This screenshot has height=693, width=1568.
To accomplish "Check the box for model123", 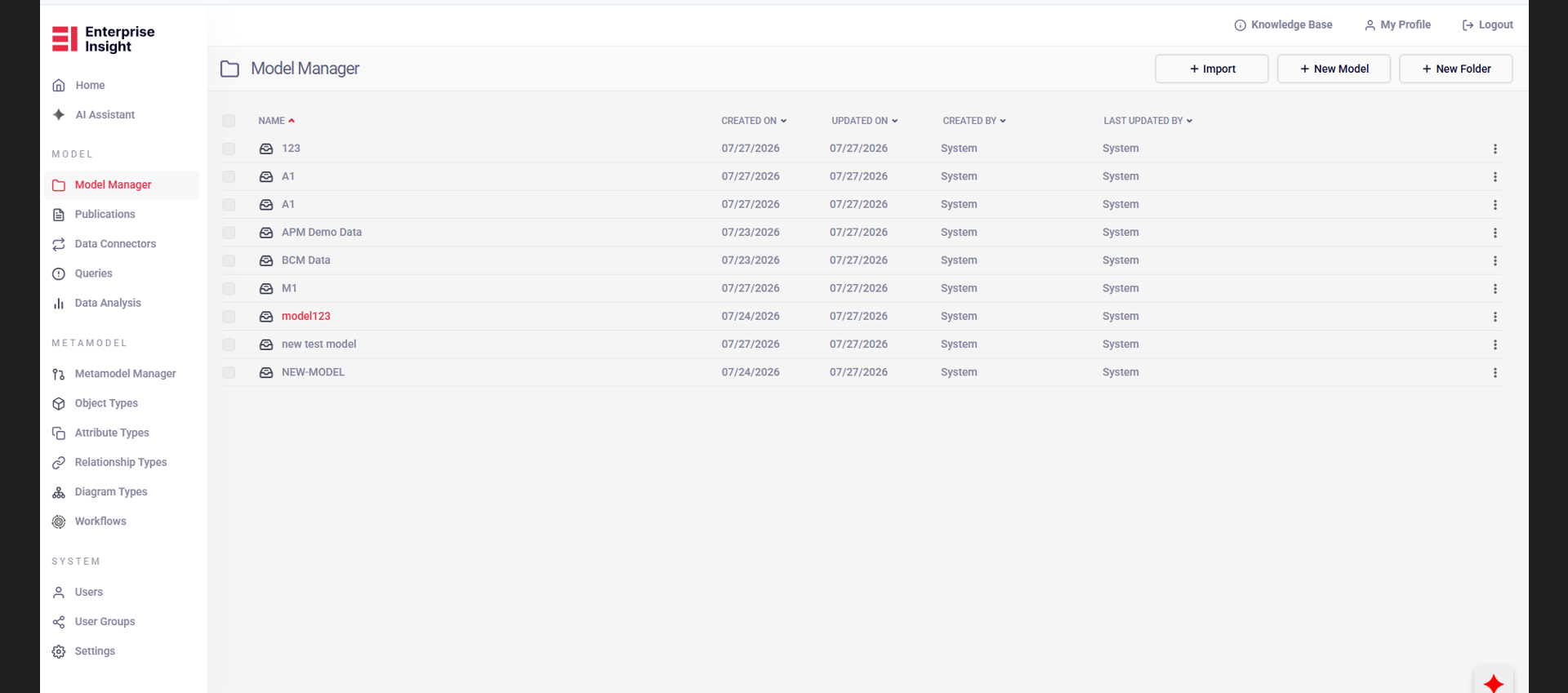I will click(x=229, y=317).
